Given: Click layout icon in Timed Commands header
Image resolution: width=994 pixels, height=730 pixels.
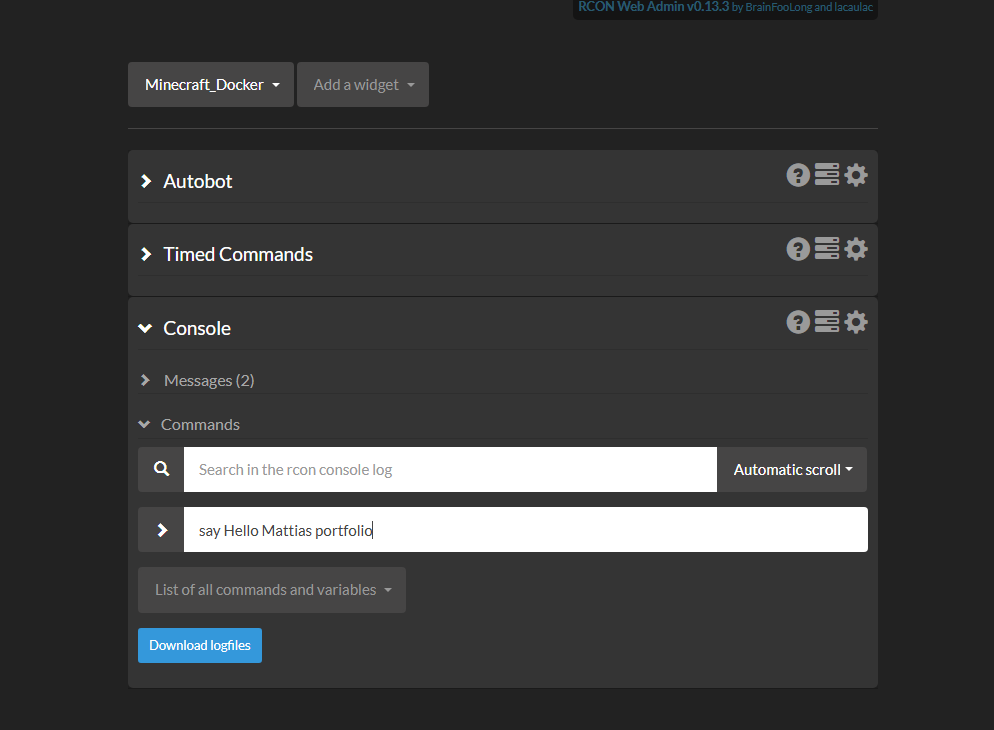Looking at the screenshot, I should click(827, 248).
